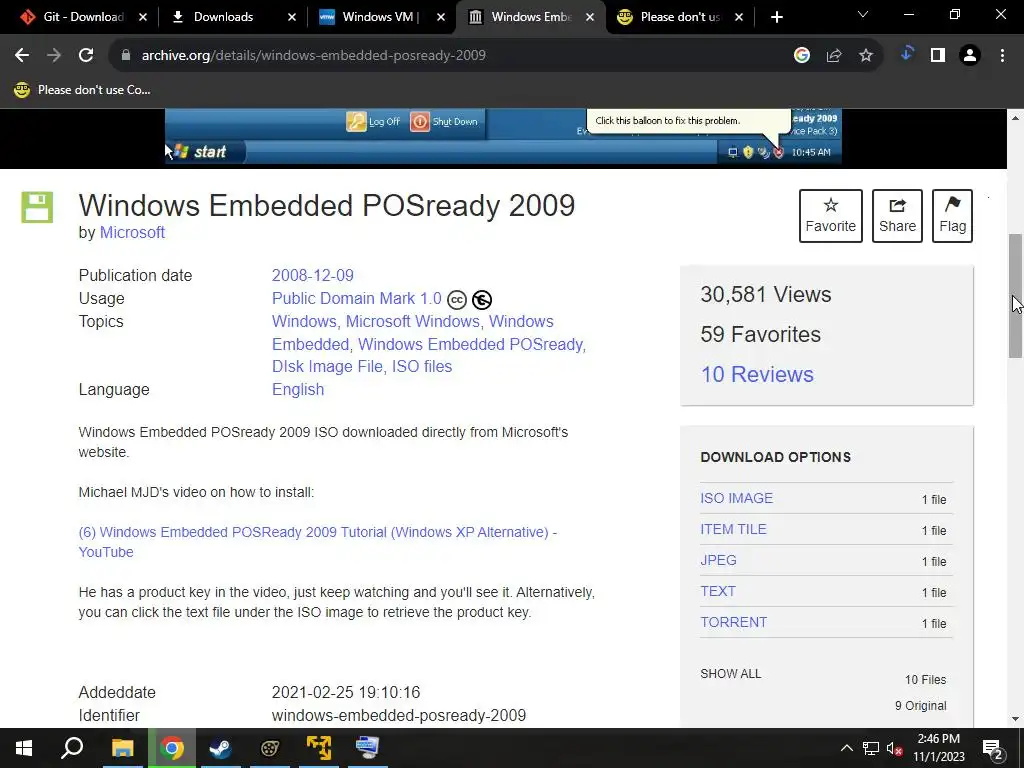Open Steam from the taskbar
Image resolution: width=1024 pixels, height=768 pixels.
tap(220, 748)
